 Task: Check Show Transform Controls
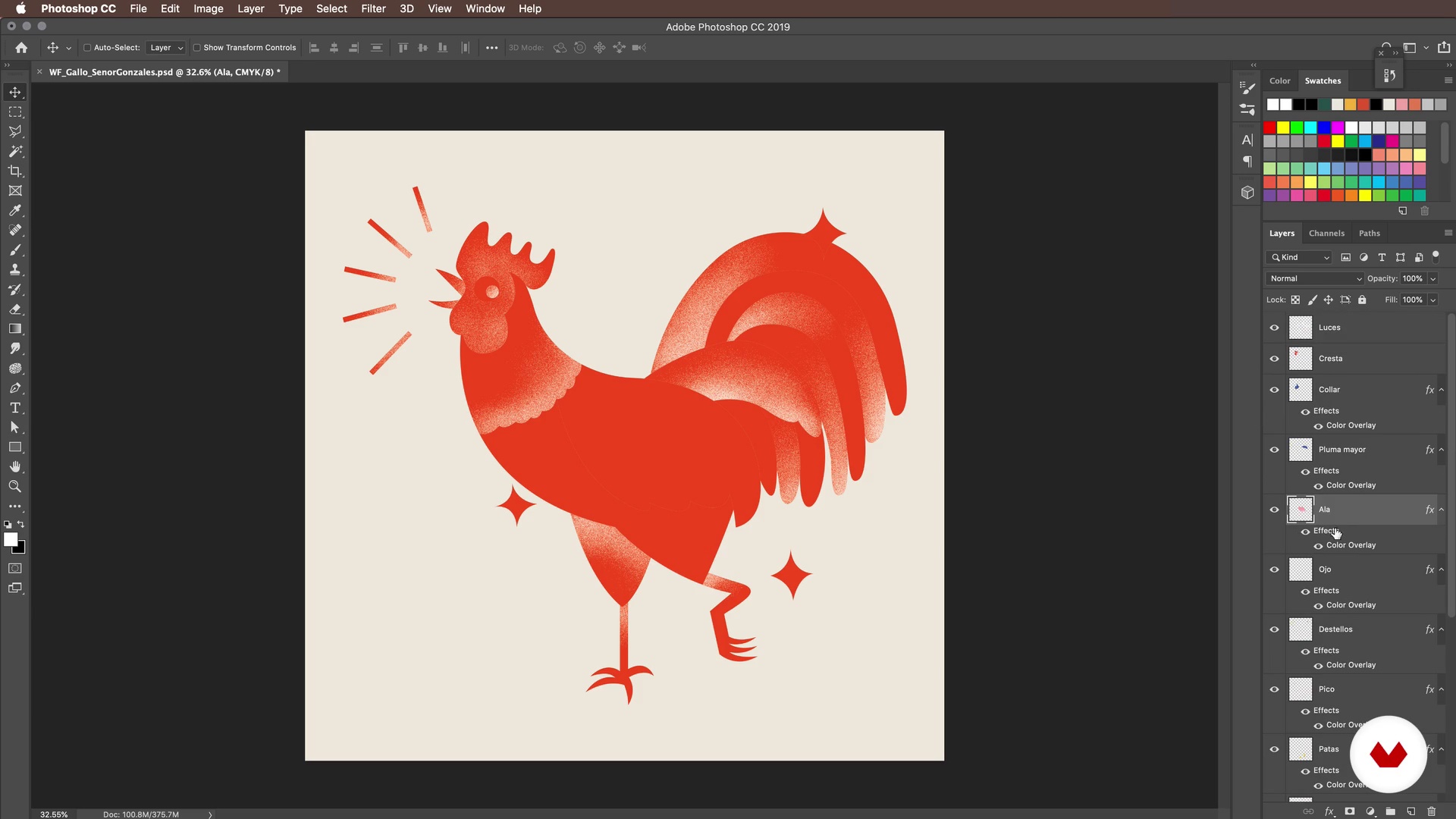pyautogui.click(x=196, y=48)
